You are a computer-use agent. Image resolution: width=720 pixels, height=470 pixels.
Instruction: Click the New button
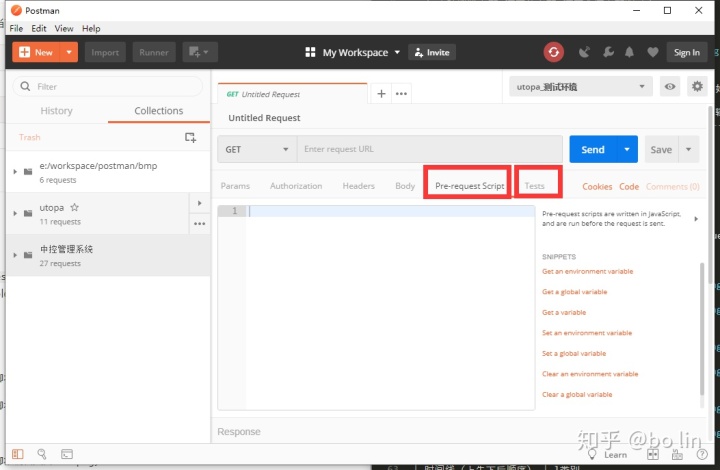click(x=37, y=52)
